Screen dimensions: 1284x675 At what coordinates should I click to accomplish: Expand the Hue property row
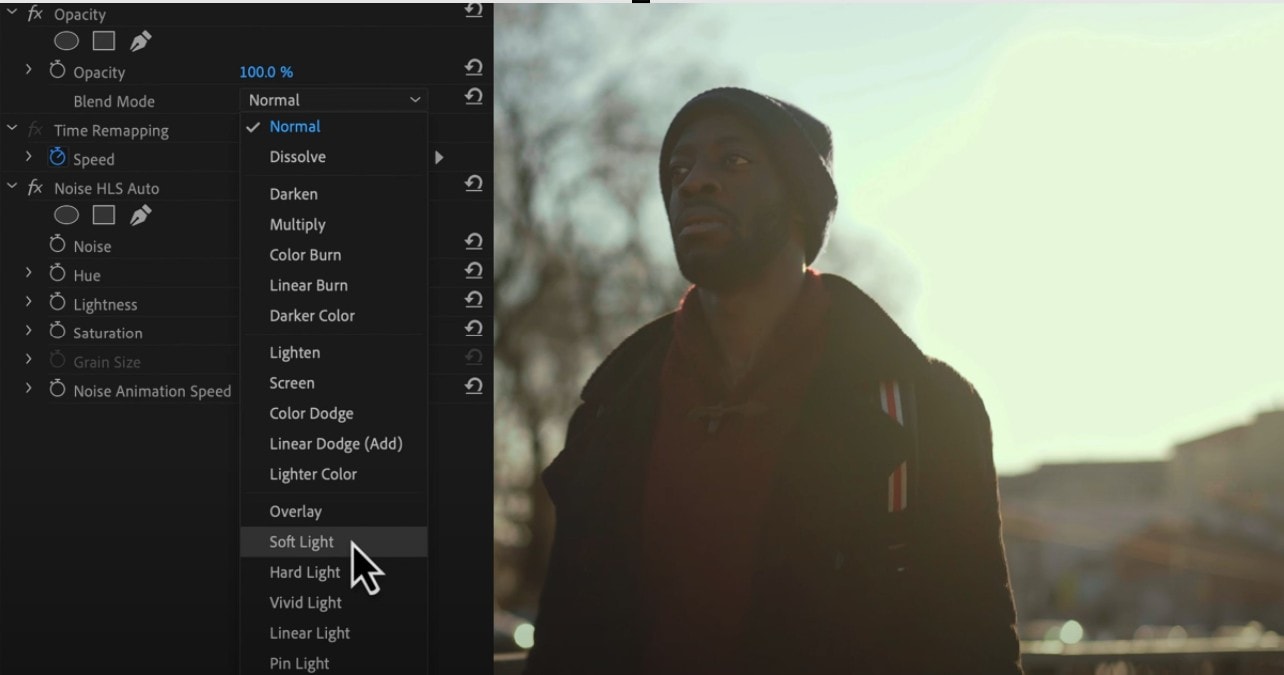[x=29, y=273]
